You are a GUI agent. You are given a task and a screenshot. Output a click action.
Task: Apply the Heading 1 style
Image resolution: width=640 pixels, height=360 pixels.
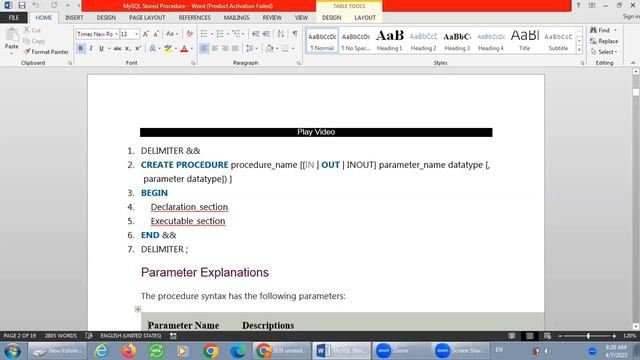pyautogui.click(x=389, y=41)
